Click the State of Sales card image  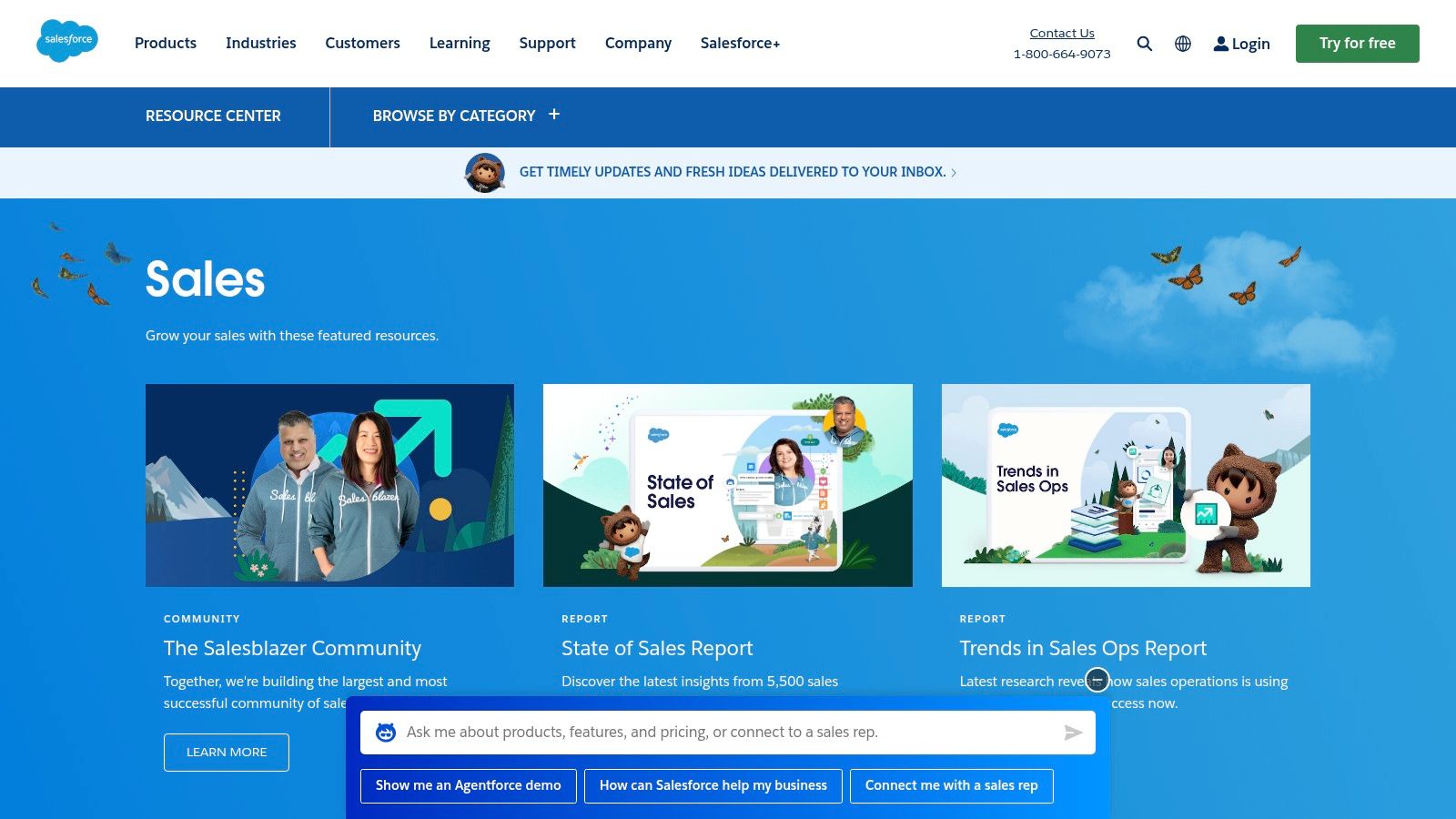728,485
